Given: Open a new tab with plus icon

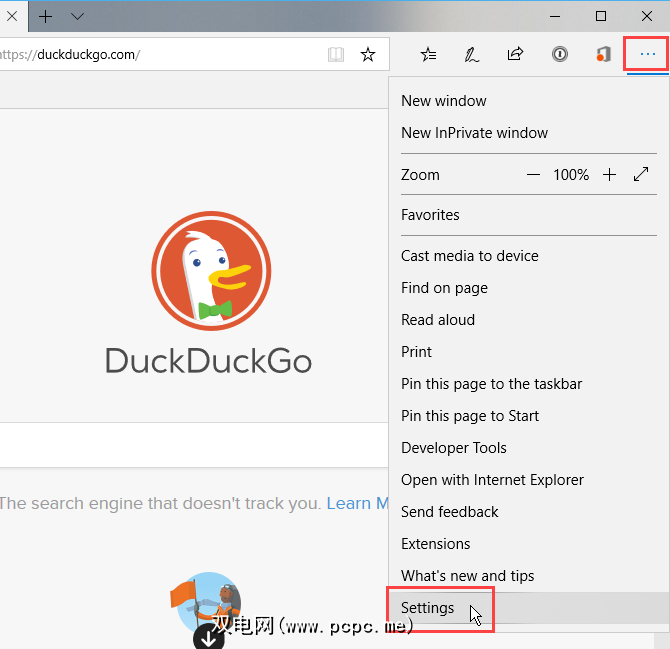Looking at the screenshot, I should pos(45,16).
